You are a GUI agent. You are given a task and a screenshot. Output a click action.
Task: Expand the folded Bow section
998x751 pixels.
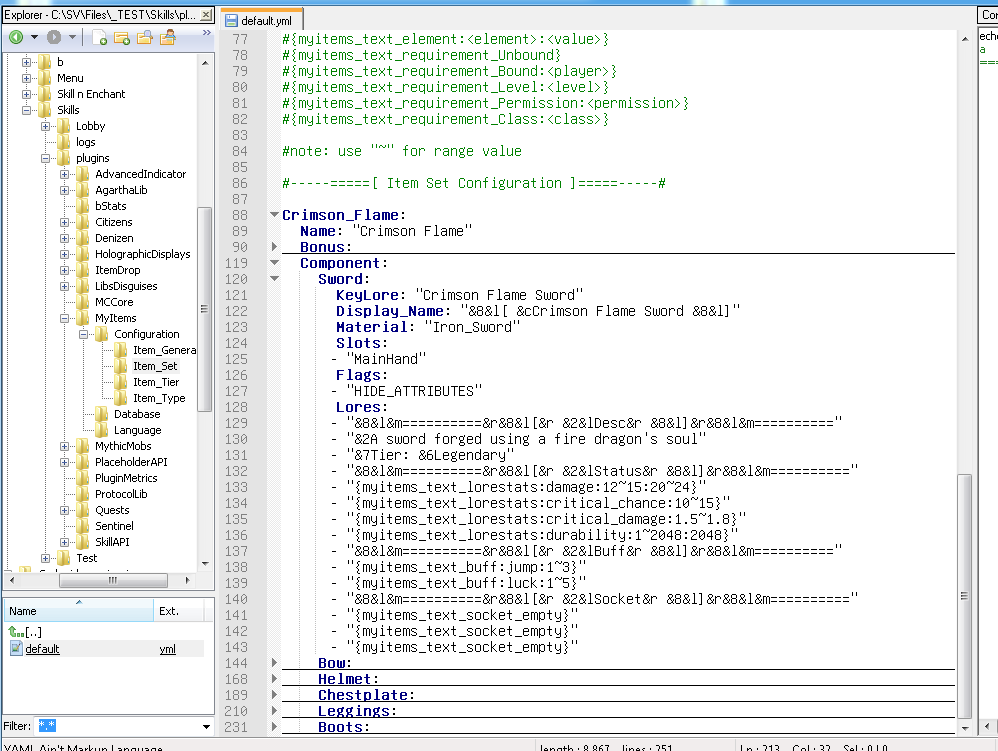click(275, 663)
